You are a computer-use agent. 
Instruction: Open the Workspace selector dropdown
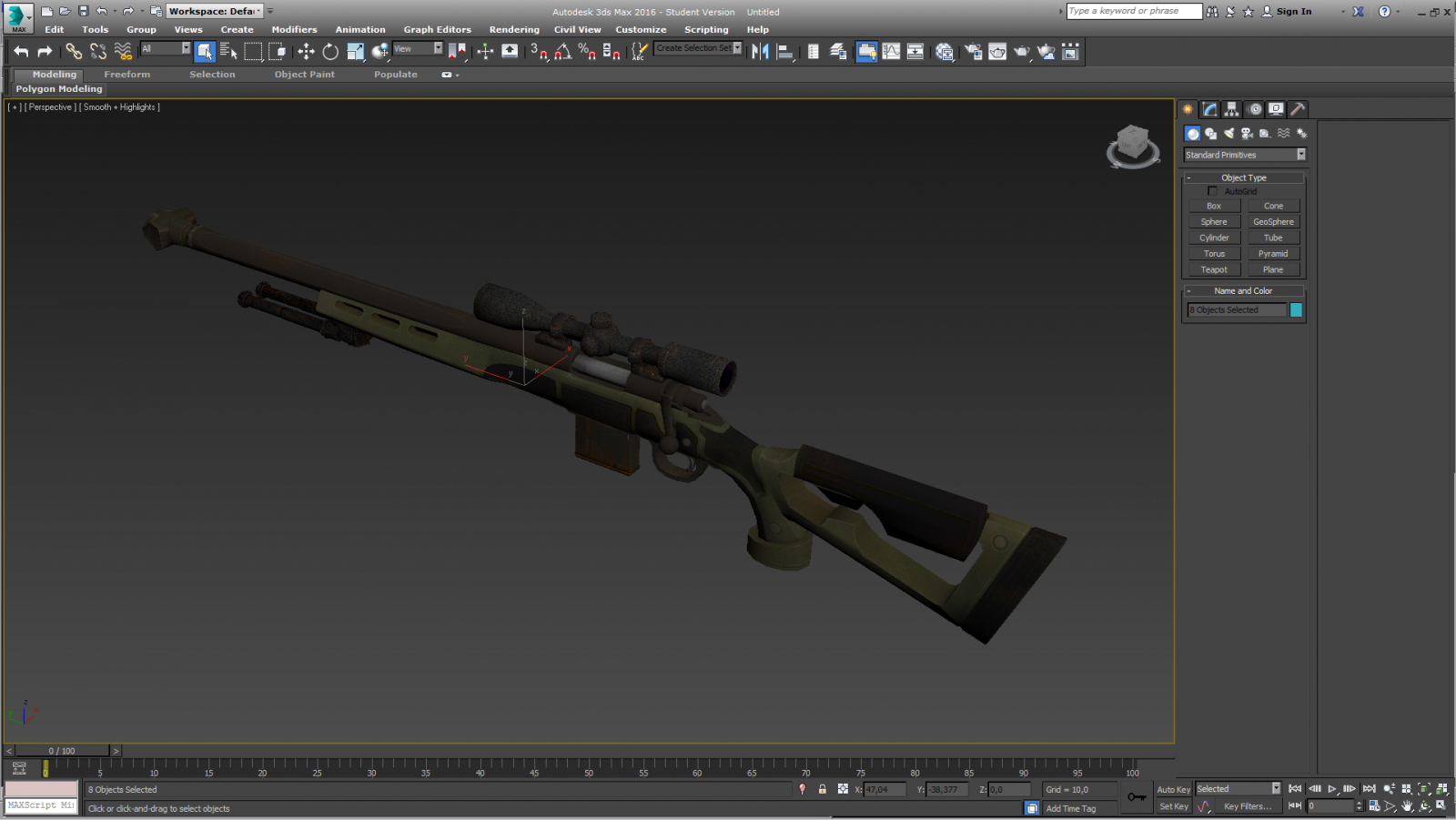[215, 11]
